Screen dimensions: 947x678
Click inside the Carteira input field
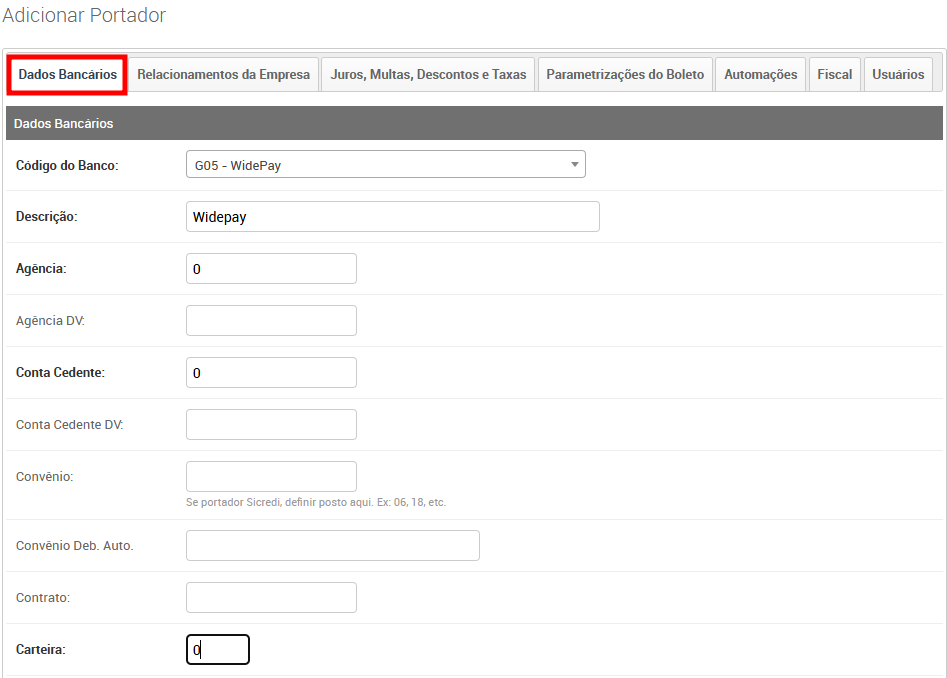218,650
